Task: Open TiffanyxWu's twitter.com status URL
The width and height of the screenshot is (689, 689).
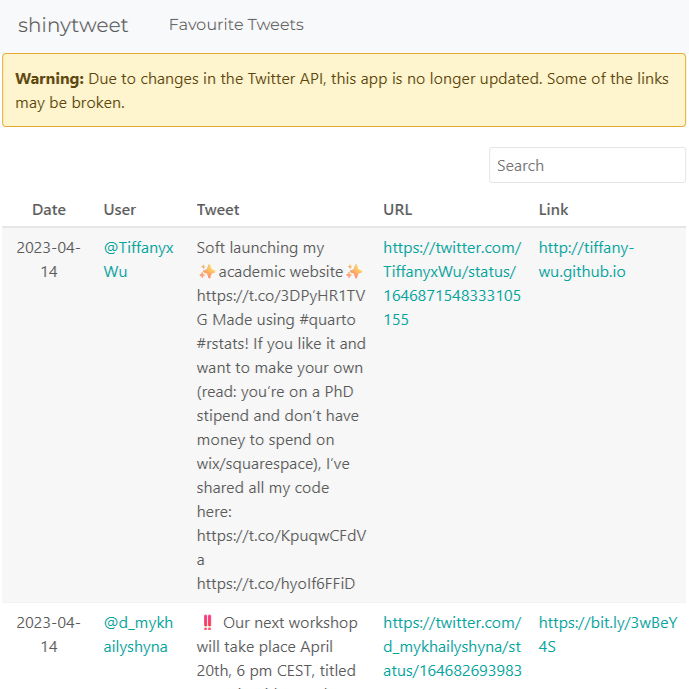Action: (x=452, y=283)
